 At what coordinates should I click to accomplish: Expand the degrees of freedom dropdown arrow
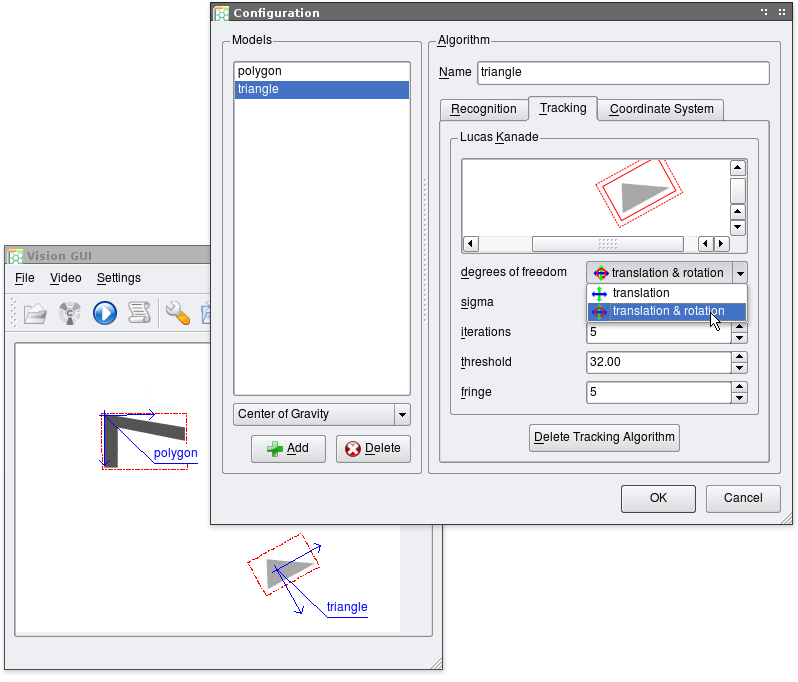(x=740, y=273)
